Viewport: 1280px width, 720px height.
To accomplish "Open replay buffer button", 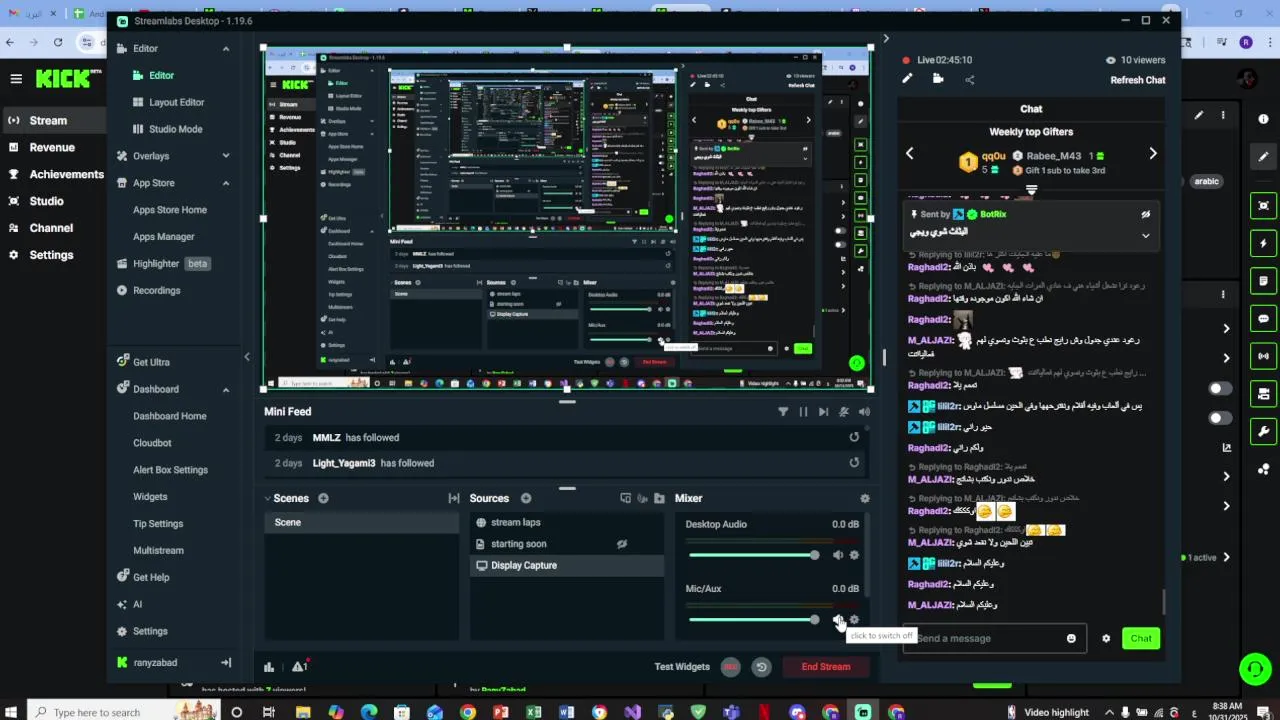I will pyautogui.click(x=761, y=667).
